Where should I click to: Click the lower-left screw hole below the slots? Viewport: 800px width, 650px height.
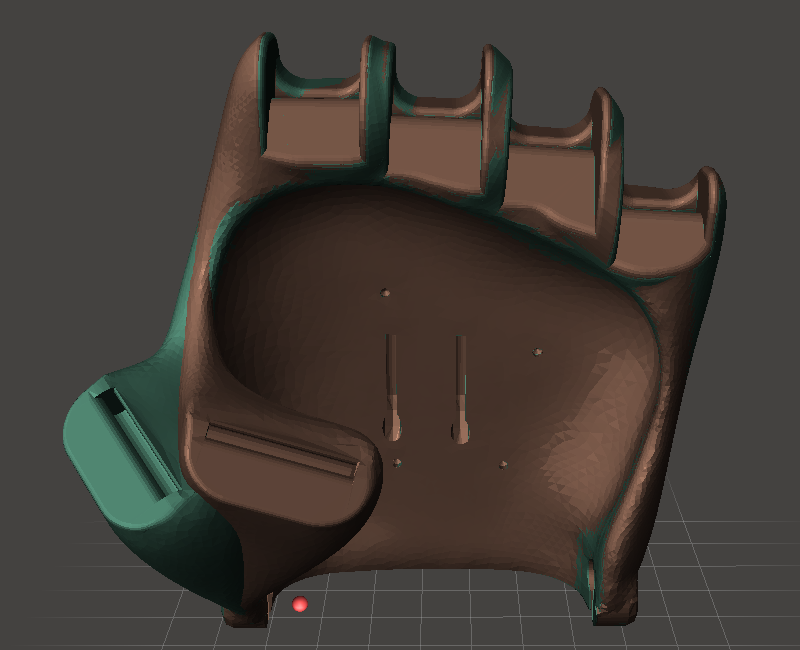click(397, 463)
